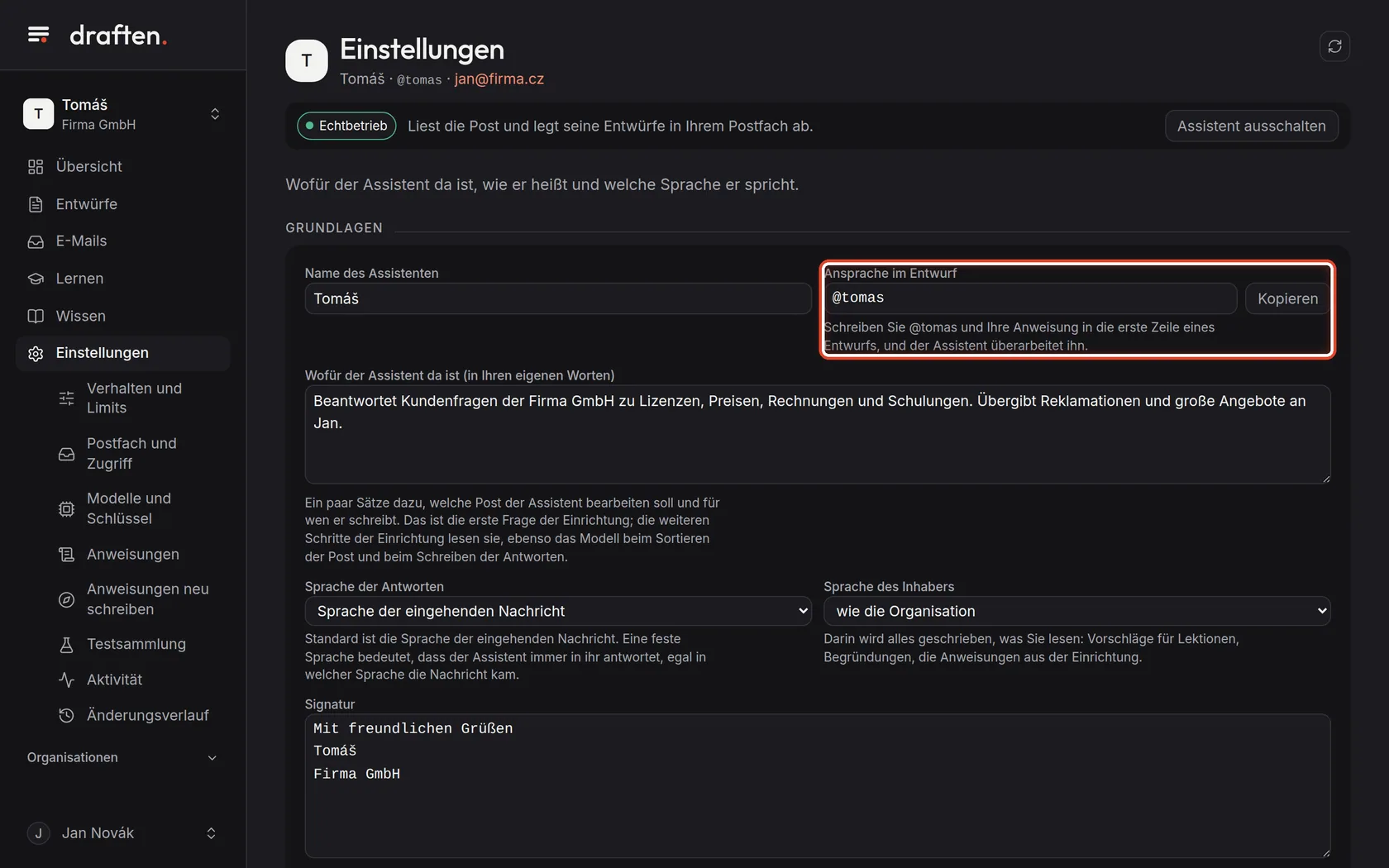Click the Lernen graduation cap icon
Viewport: 1389px width, 868px height.
pyautogui.click(x=36, y=279)
